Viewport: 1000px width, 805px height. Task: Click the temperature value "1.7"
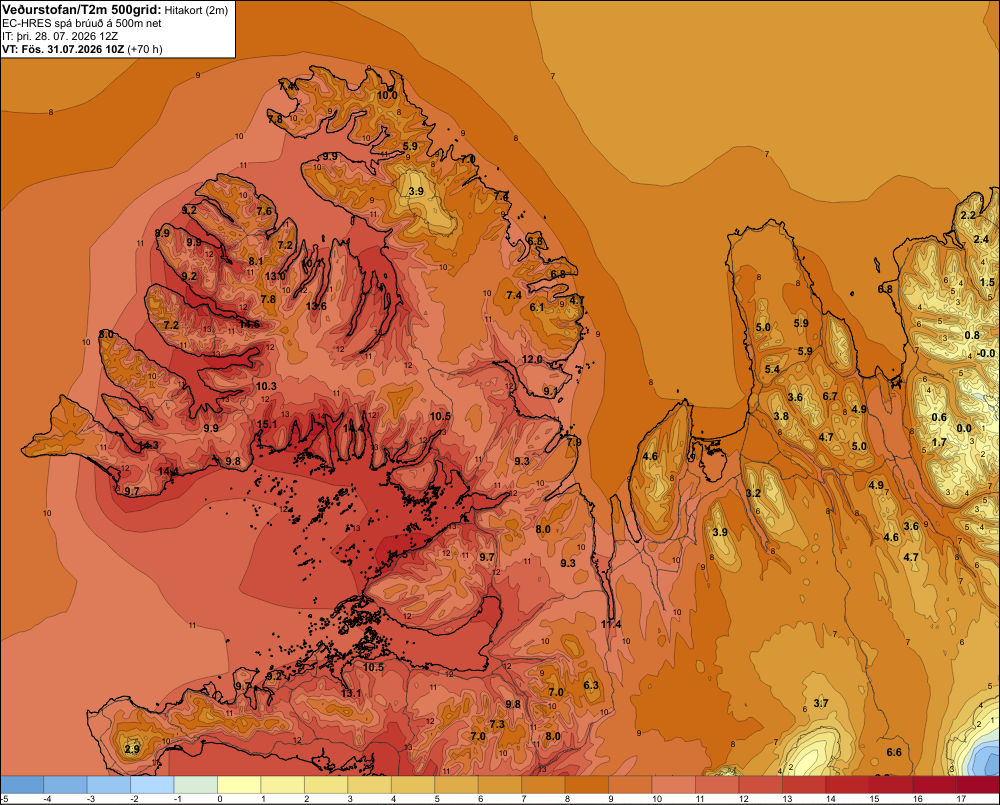pyautogui.click(x=939, y=442)
